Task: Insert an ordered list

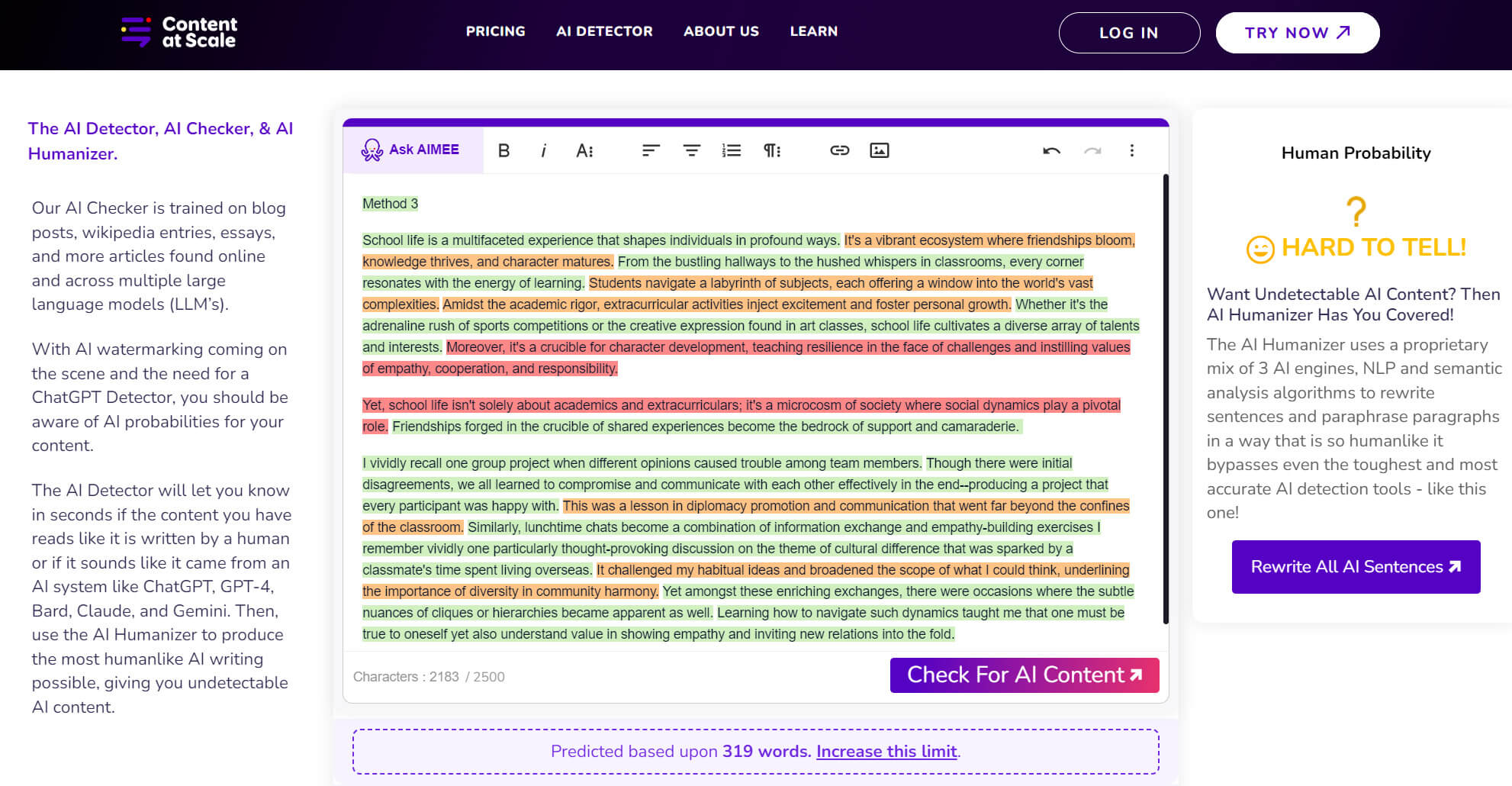Action: point(732,150)
